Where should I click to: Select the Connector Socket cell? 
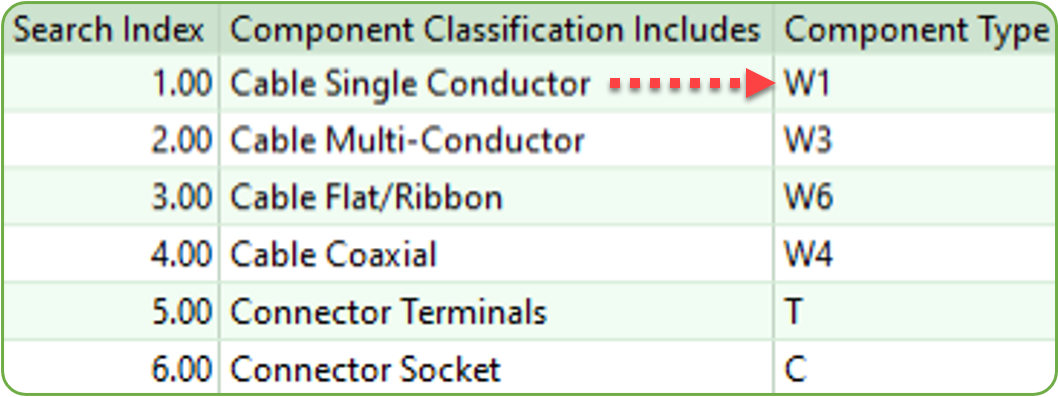click(496, 368)
